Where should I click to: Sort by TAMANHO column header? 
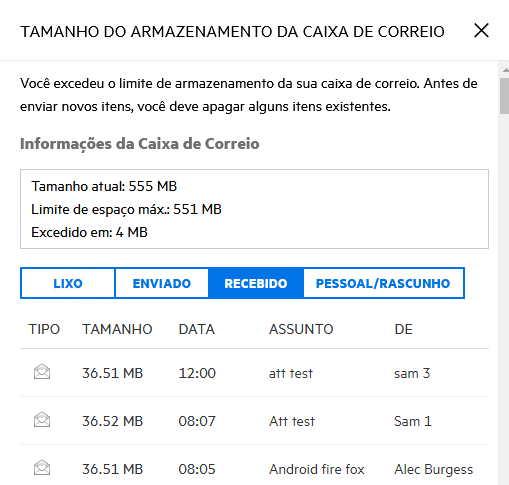[117, 329]
